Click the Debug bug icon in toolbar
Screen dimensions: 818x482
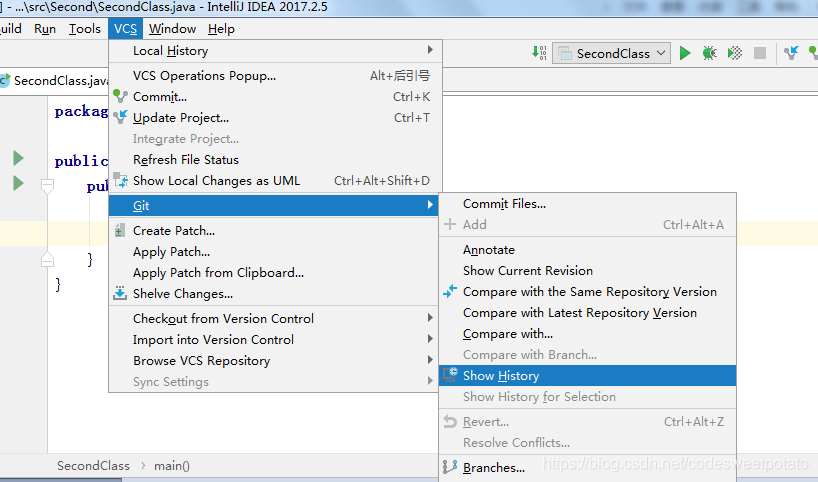[709, 53]
